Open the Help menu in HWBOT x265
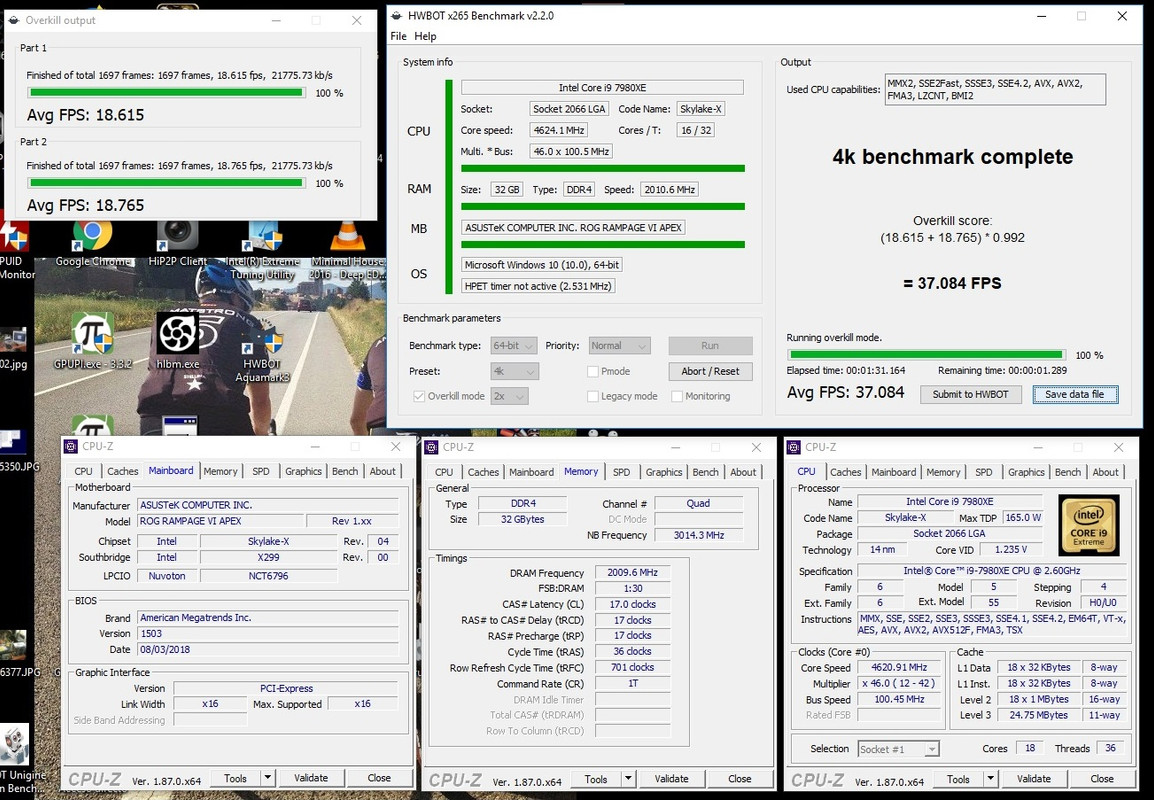The height and width of the screenshot is (800, 1154). point(425,36)
